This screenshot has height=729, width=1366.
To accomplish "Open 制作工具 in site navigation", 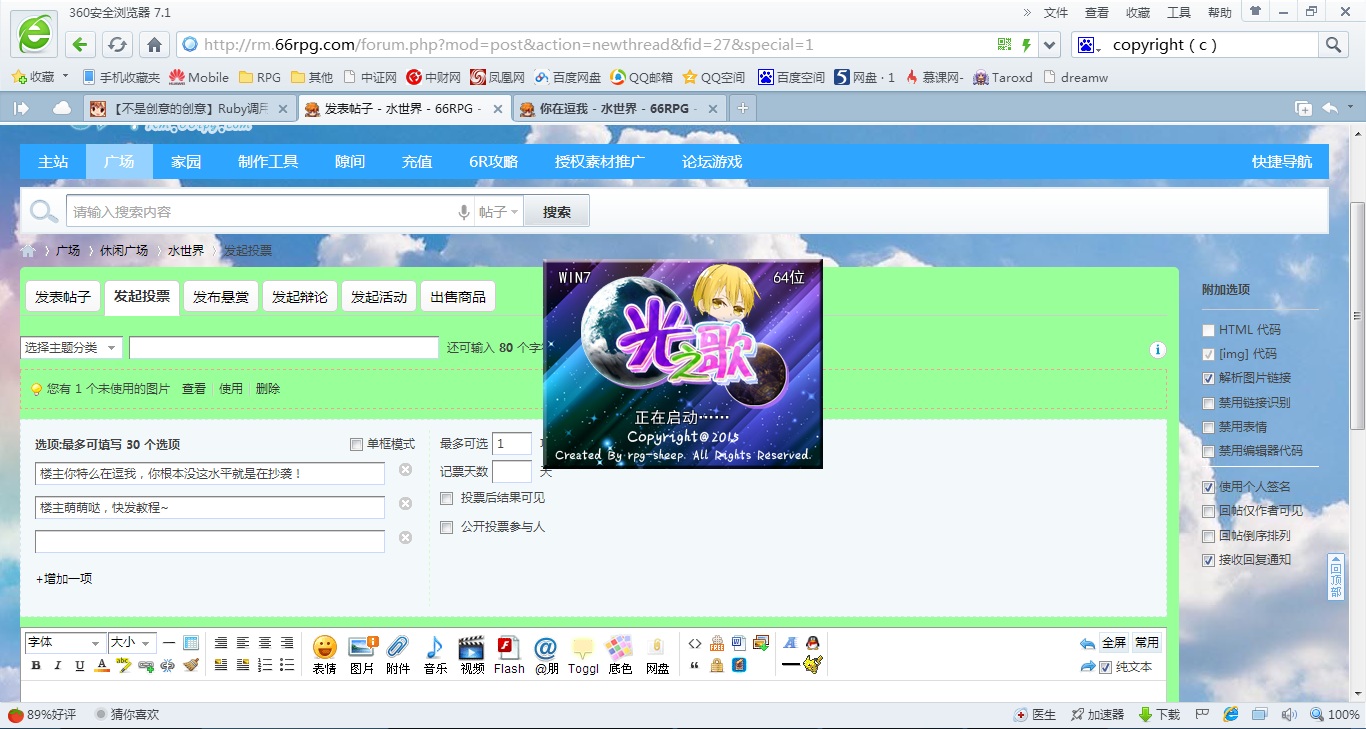I will coord(268,161).
